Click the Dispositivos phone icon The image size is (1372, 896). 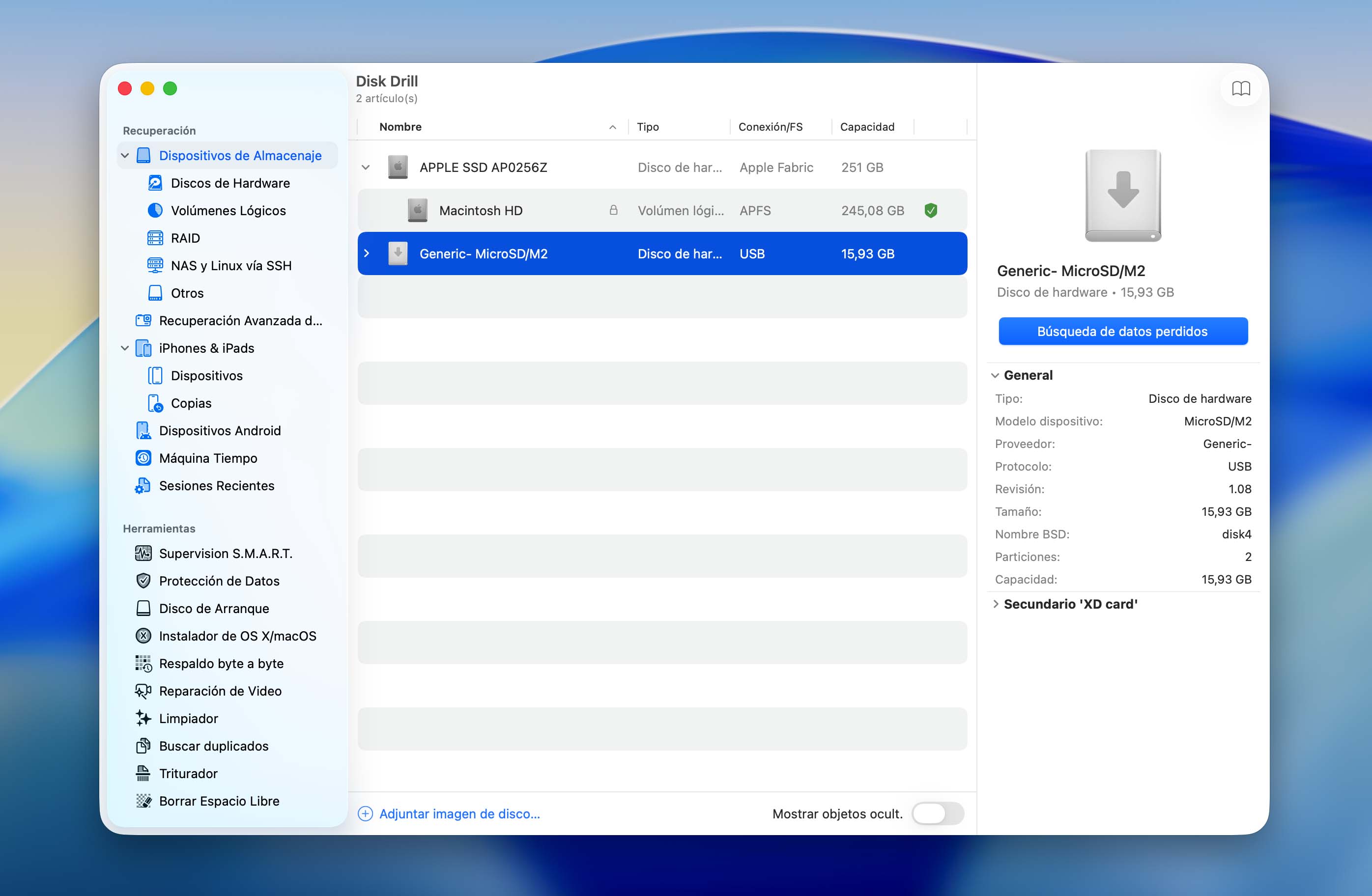154,376
